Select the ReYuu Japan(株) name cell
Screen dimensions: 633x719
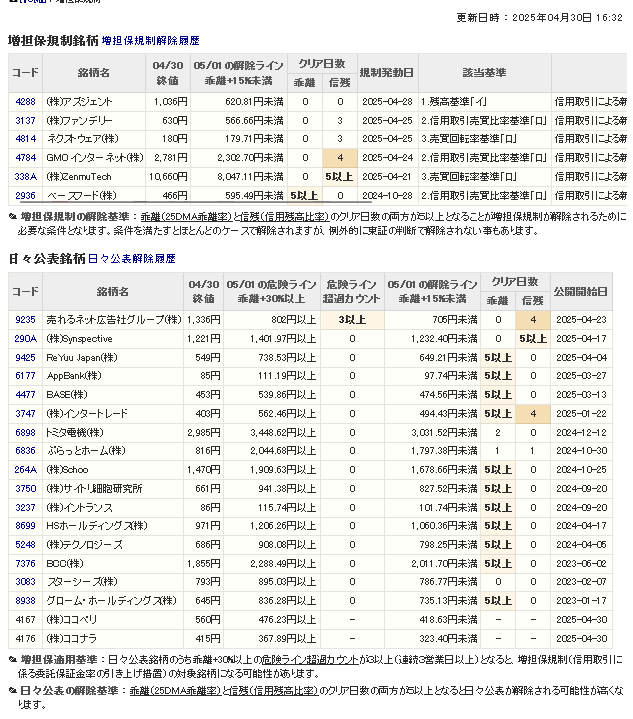click(x=113, y=358)
